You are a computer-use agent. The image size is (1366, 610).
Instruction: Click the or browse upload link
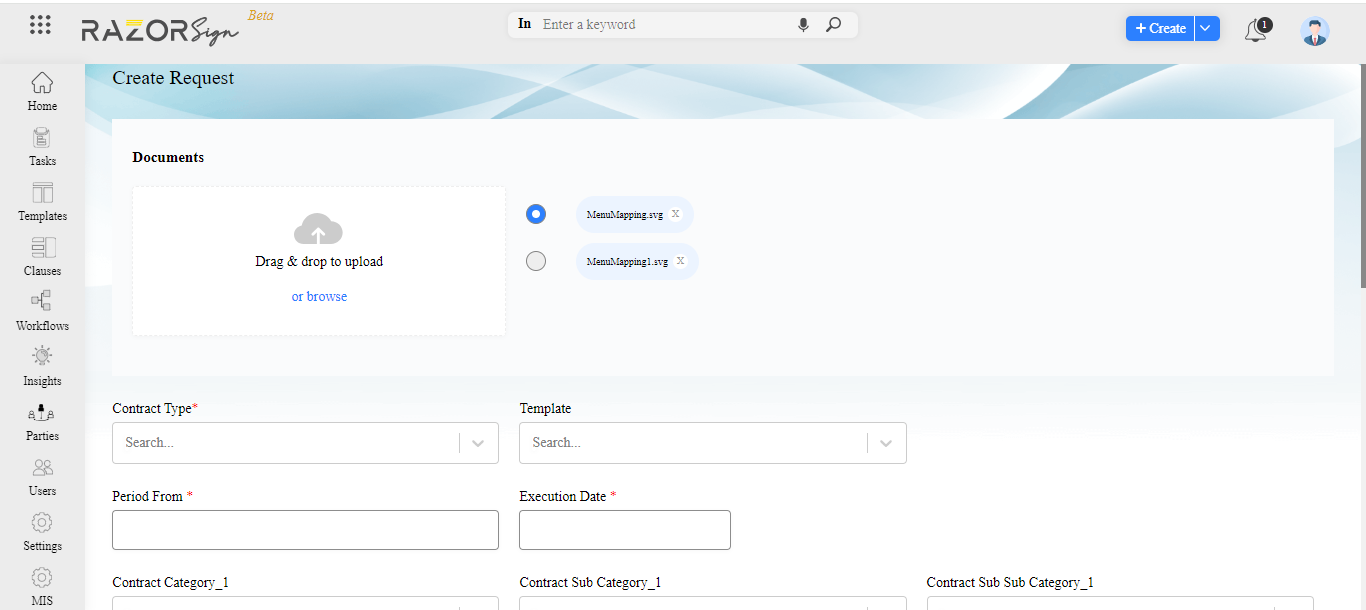[x=318, y=296]
